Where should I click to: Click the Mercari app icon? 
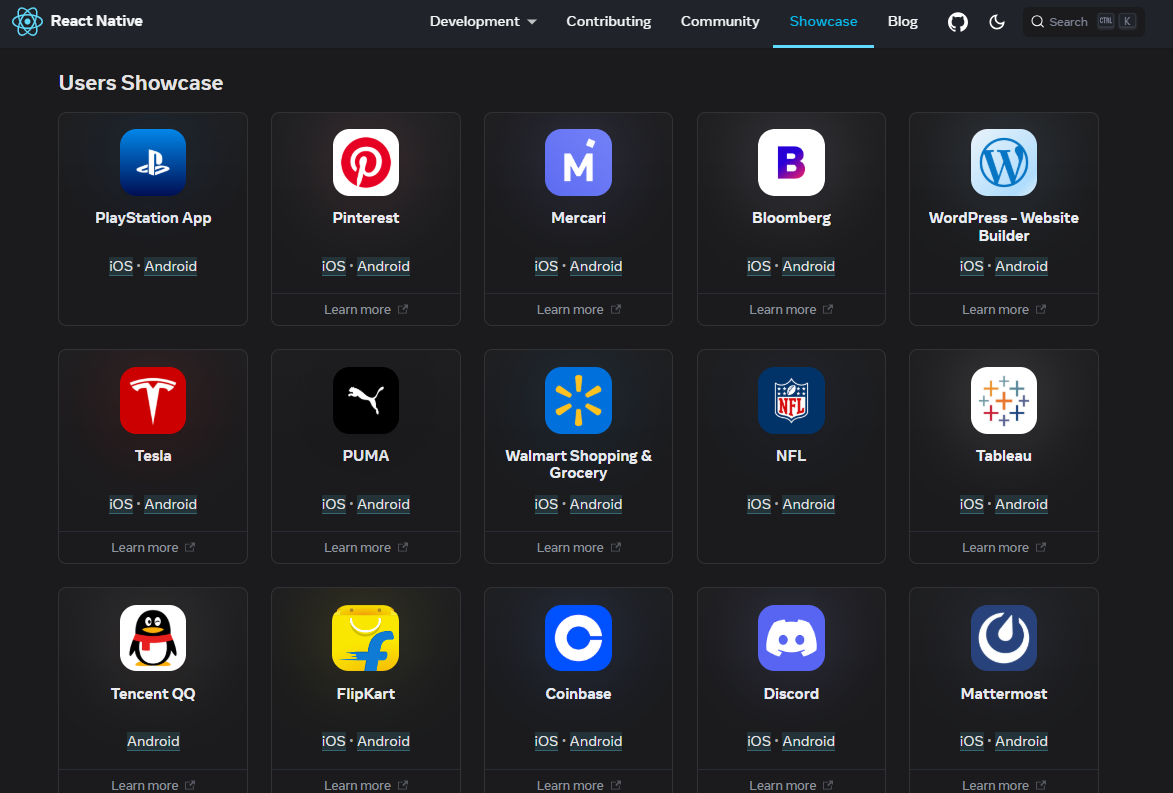[x=578, y=162]
